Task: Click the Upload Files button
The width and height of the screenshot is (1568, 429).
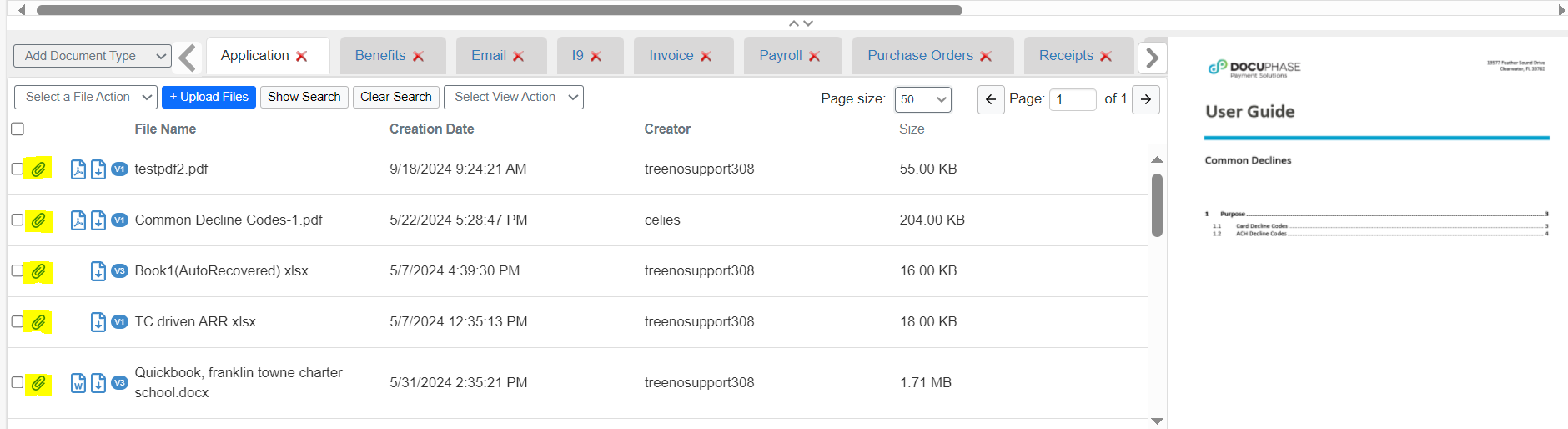Action: 209,97
